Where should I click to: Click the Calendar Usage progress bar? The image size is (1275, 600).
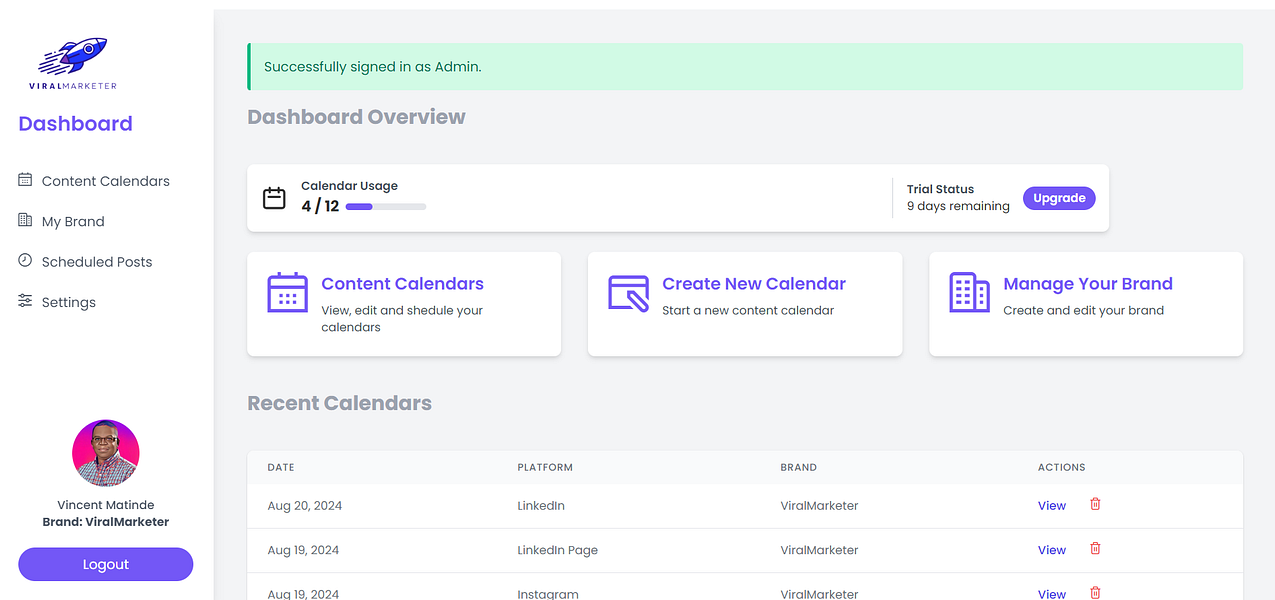[386, 207]
